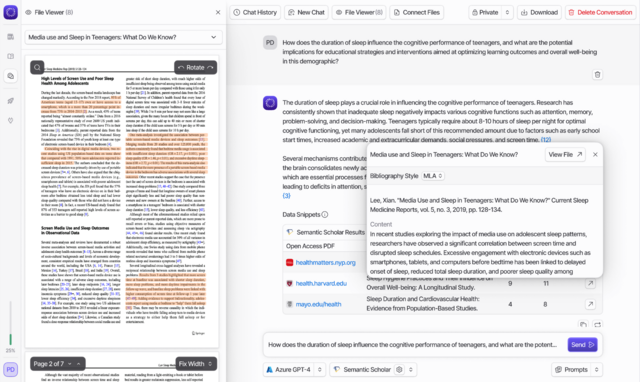This screenshot has height=382, width=640.
Task: Click the Download button
Action: coord(539,12)
